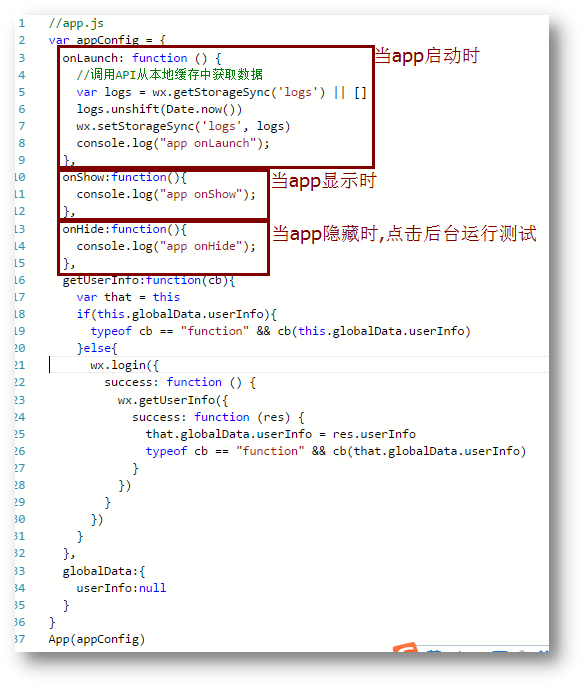Image resolution: width=586 pixels, height=689 pixels.
Task: Click the red annotation 当app启动时
Action: click(426, 56)
